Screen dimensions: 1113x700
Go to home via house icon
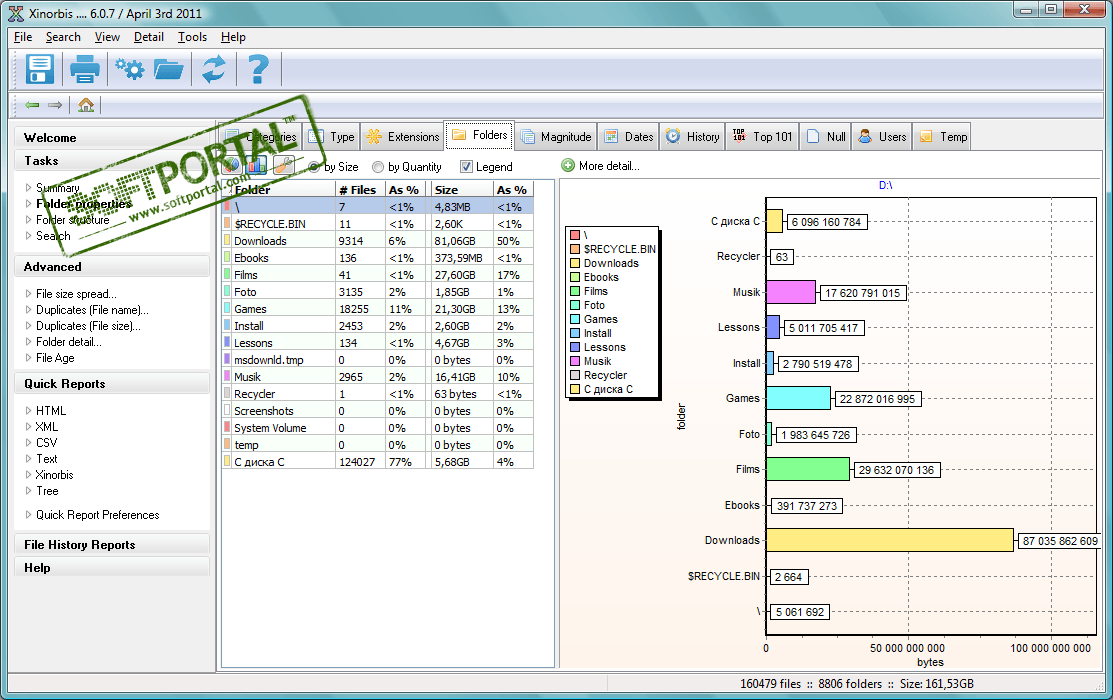point(86,105)
